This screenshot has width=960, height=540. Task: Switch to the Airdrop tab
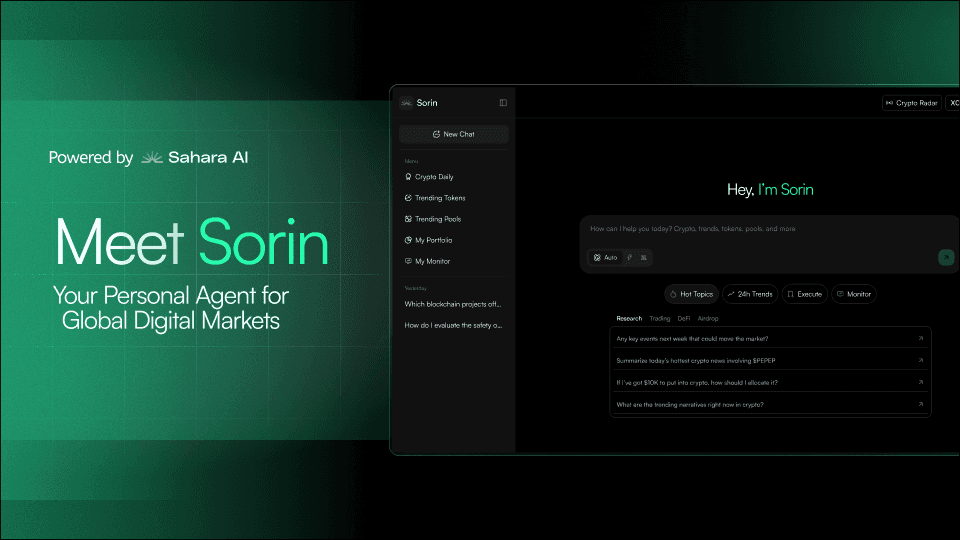708,318
